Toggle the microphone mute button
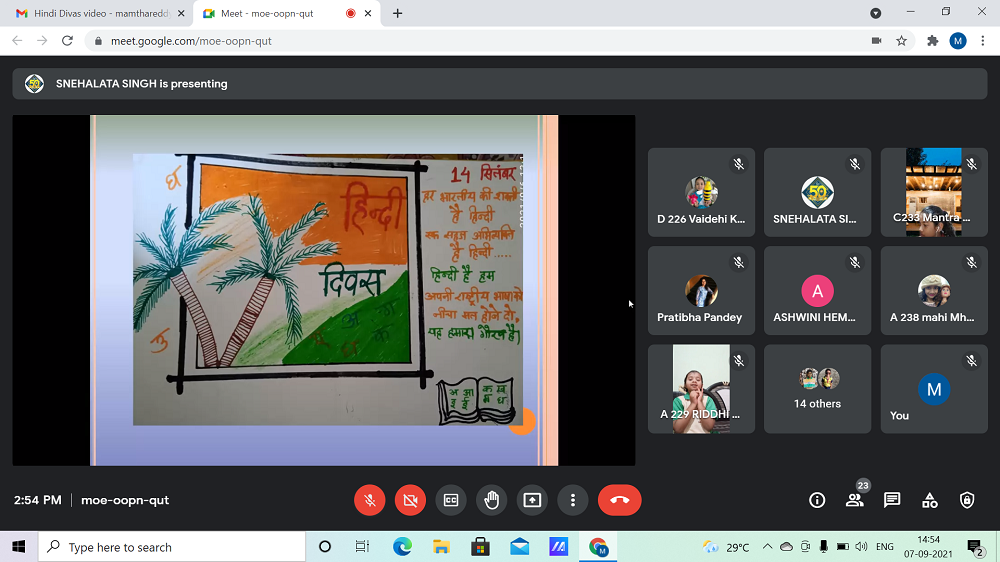 click(370, 500)
